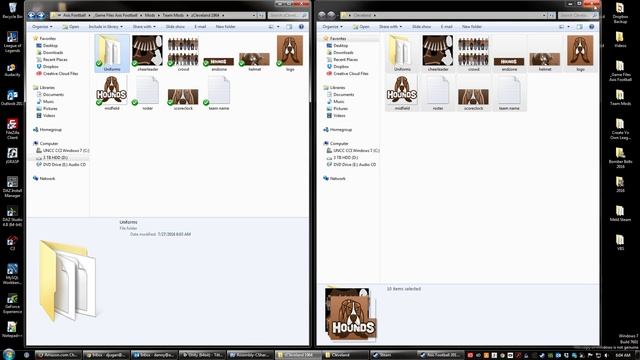Switch to the Steam taskbar button
640x360 pixels.
[394, 355]
